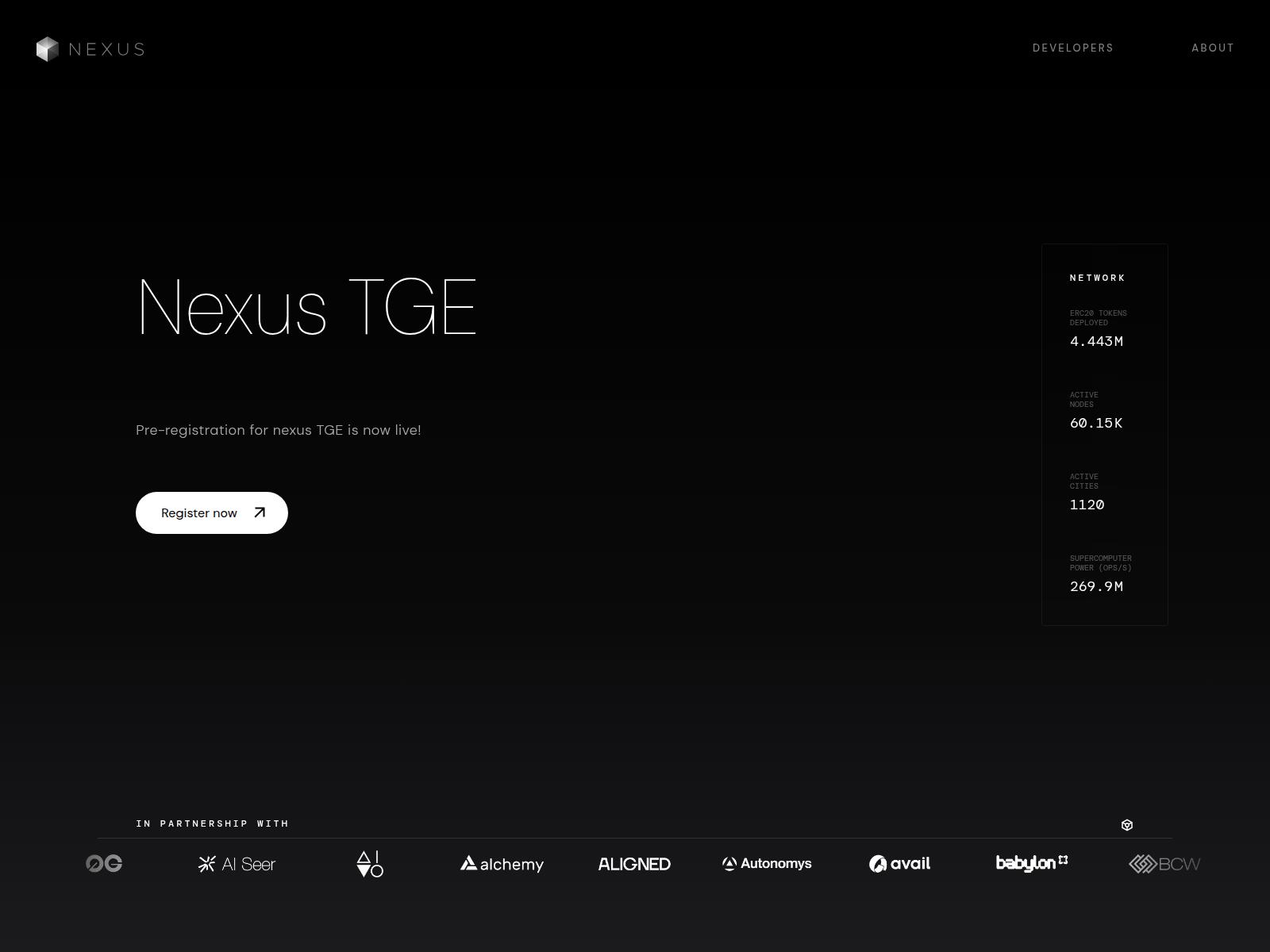Click the ERC20 Tokens Deployed label
This screenshot has height=952, width=1270.
pos(1098,317)
